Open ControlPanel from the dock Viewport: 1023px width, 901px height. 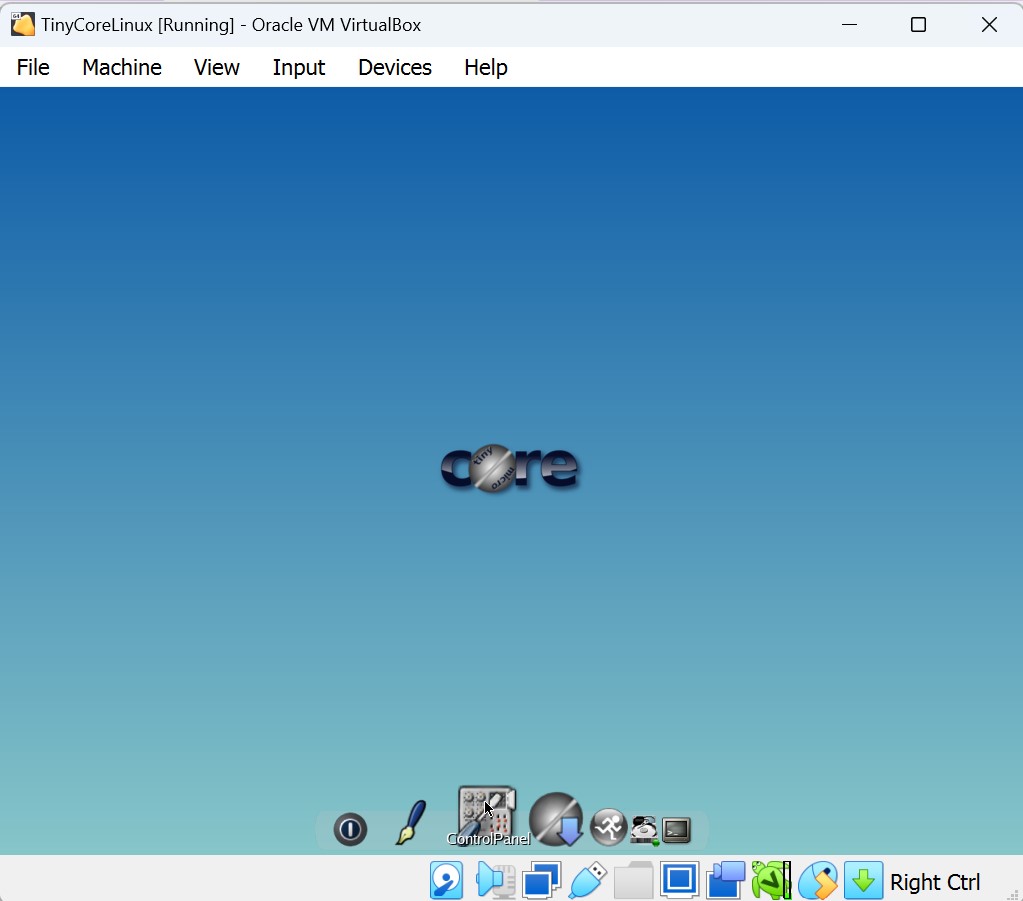(x=487, y=816)
